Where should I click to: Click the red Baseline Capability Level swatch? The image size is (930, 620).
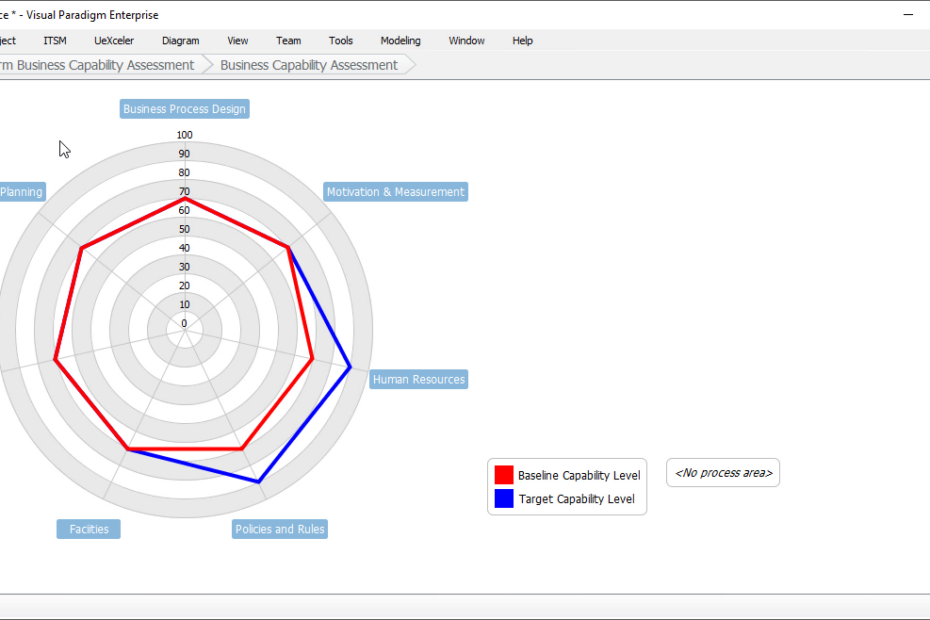504,475
